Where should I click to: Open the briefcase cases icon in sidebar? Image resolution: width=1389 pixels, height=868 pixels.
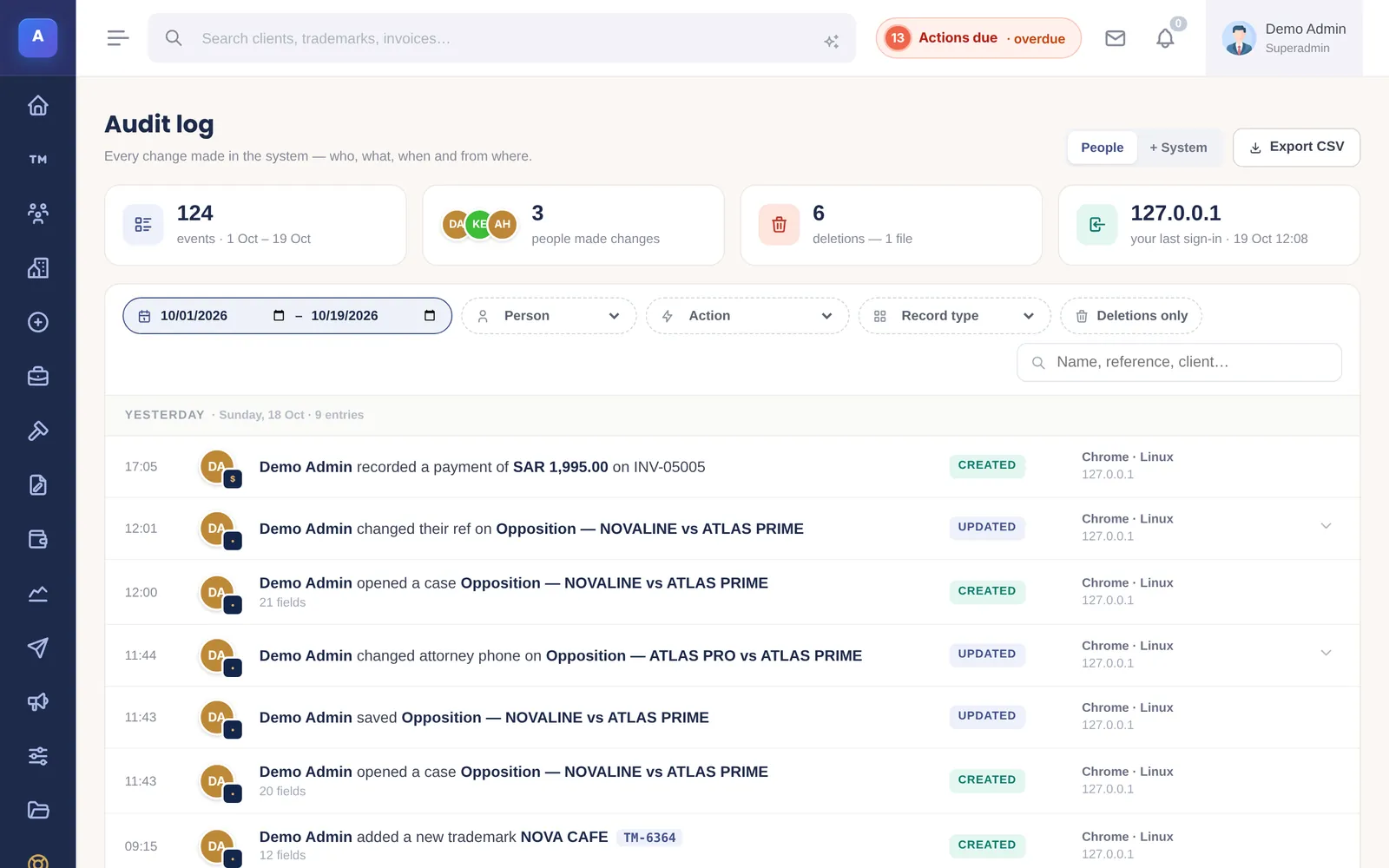click(37, 377)
